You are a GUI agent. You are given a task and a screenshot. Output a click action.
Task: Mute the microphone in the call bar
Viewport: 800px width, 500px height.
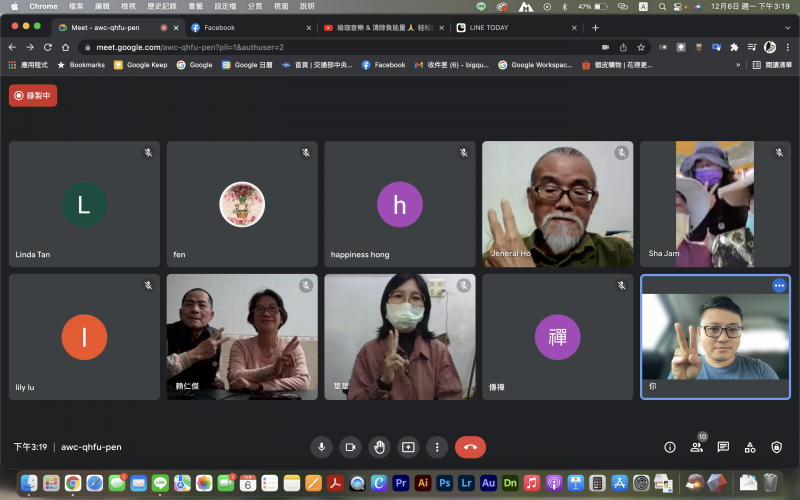point(321,447)
